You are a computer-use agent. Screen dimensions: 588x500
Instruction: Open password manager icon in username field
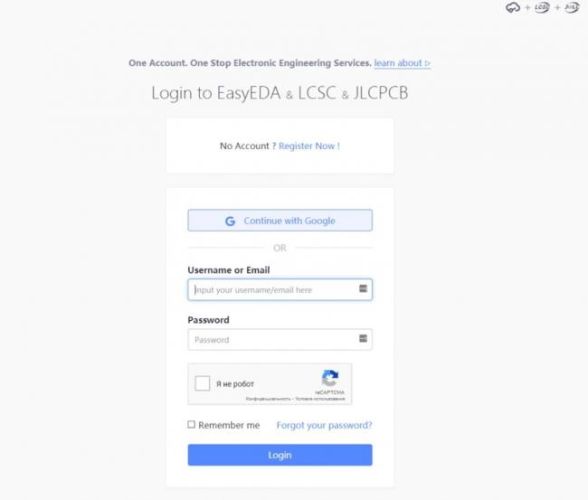point(363,288)
